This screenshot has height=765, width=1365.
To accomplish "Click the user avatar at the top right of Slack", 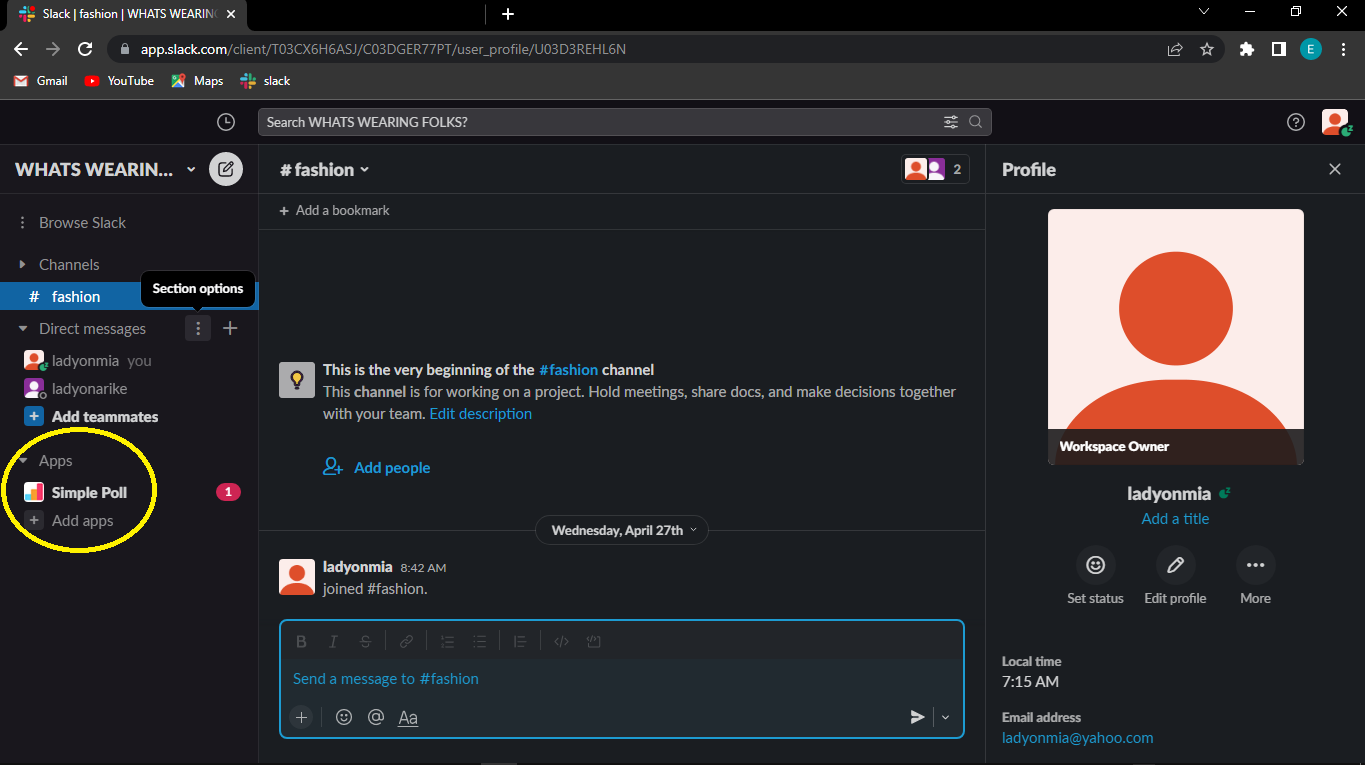I will click(x=1335, y=122).
